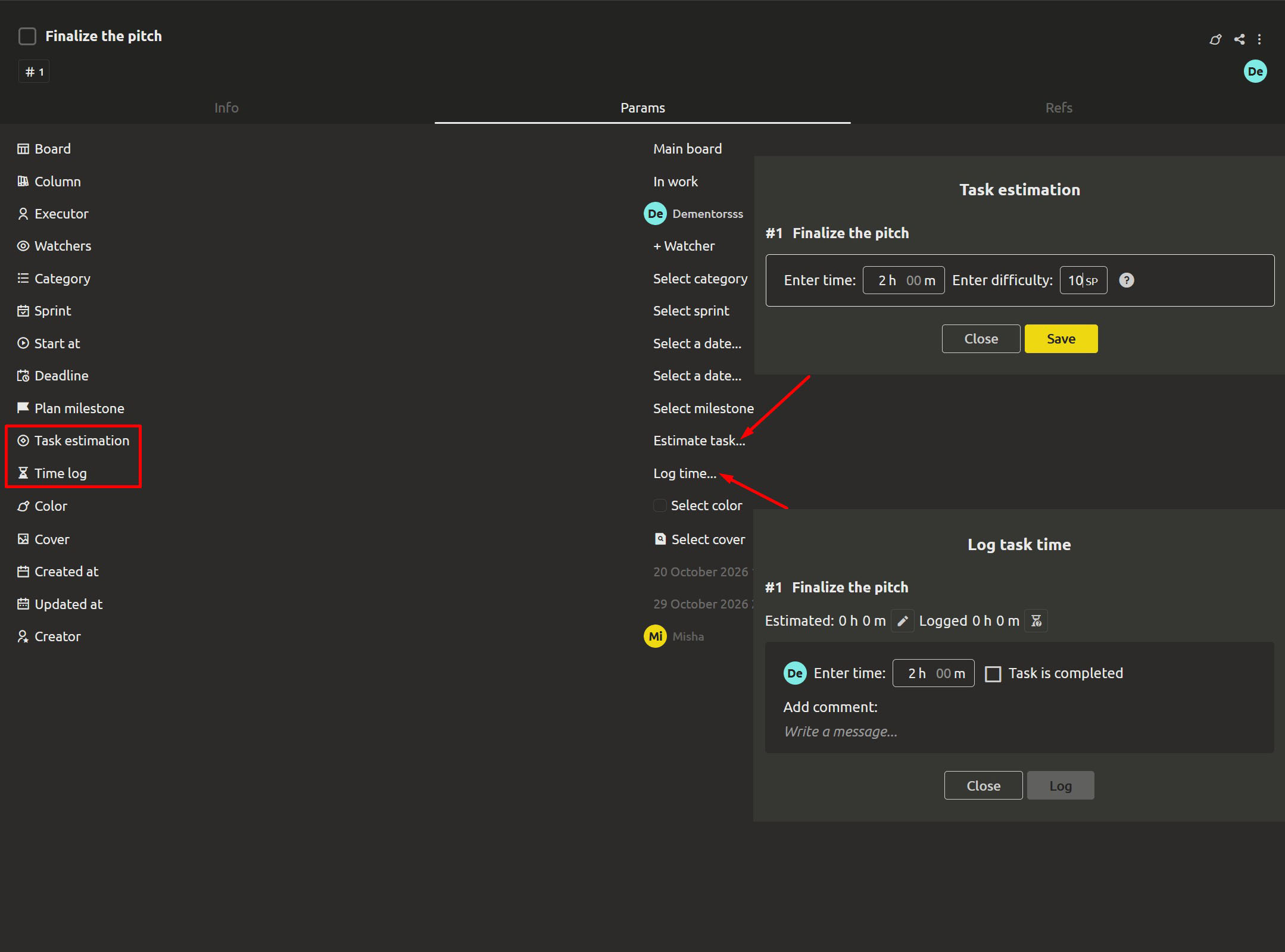Click the Select color swatch box

point(660,505)
